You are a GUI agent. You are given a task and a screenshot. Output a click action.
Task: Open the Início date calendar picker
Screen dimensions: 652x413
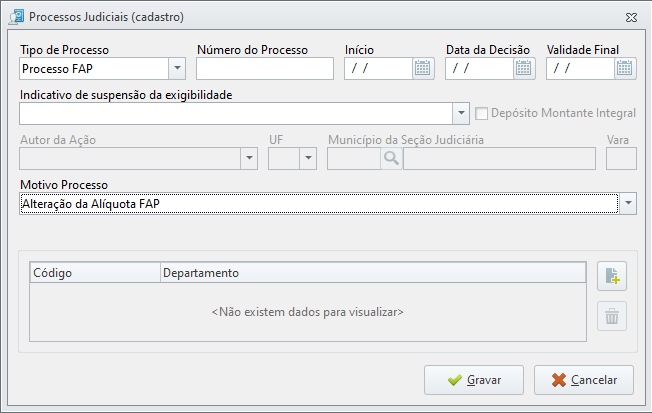422,68
